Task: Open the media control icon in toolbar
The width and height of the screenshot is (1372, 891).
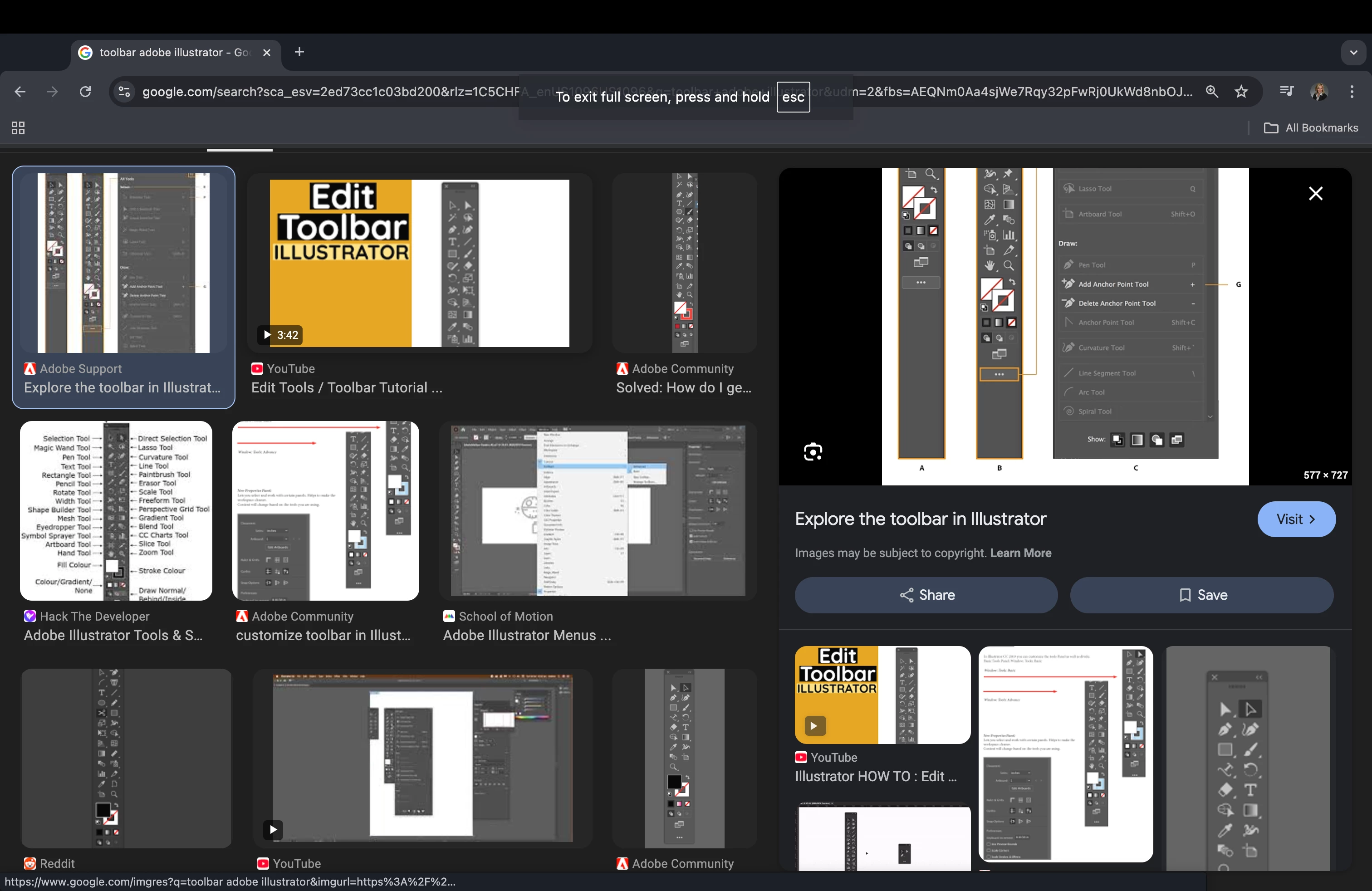Action: [1286, 92]
